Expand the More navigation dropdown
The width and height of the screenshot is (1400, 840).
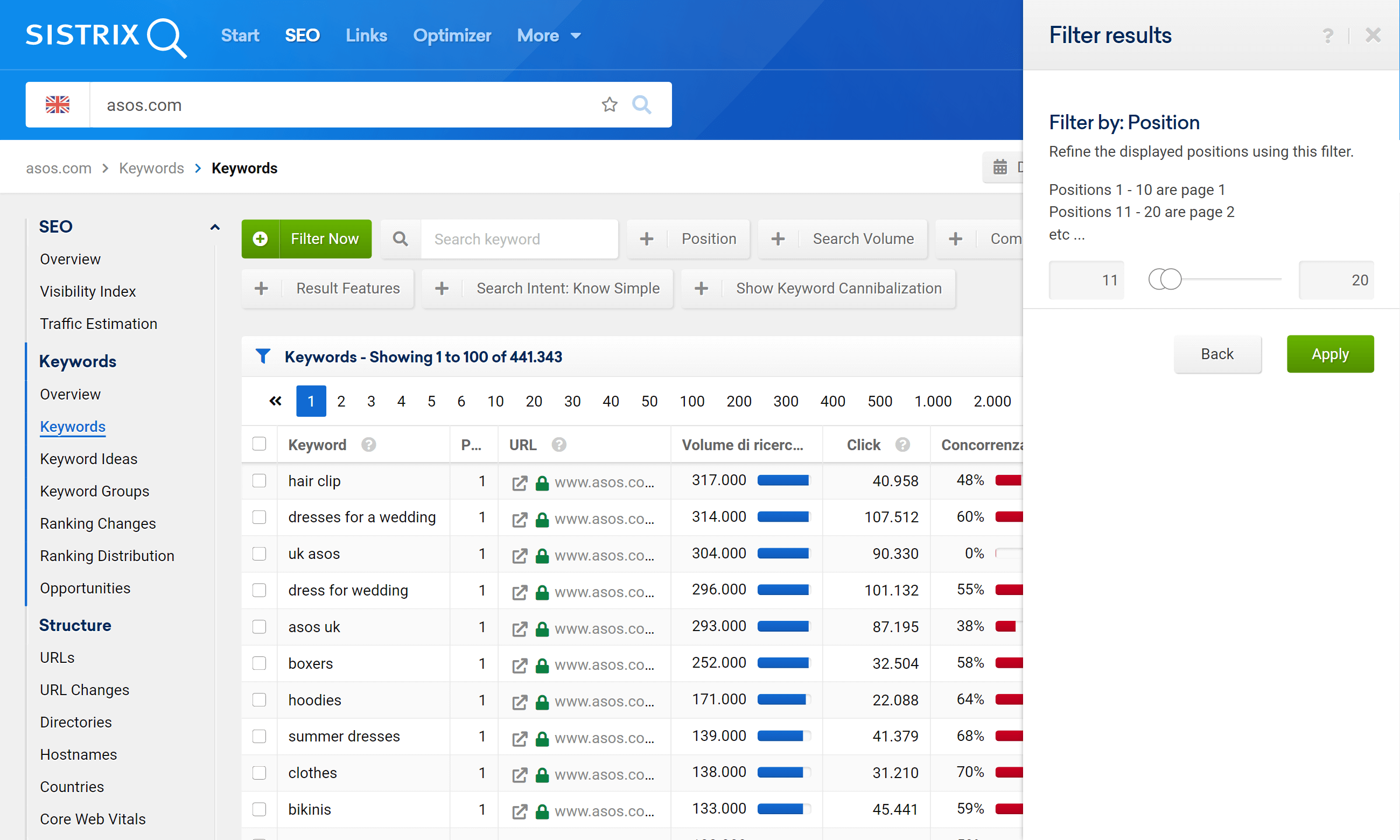click(548, 35)
